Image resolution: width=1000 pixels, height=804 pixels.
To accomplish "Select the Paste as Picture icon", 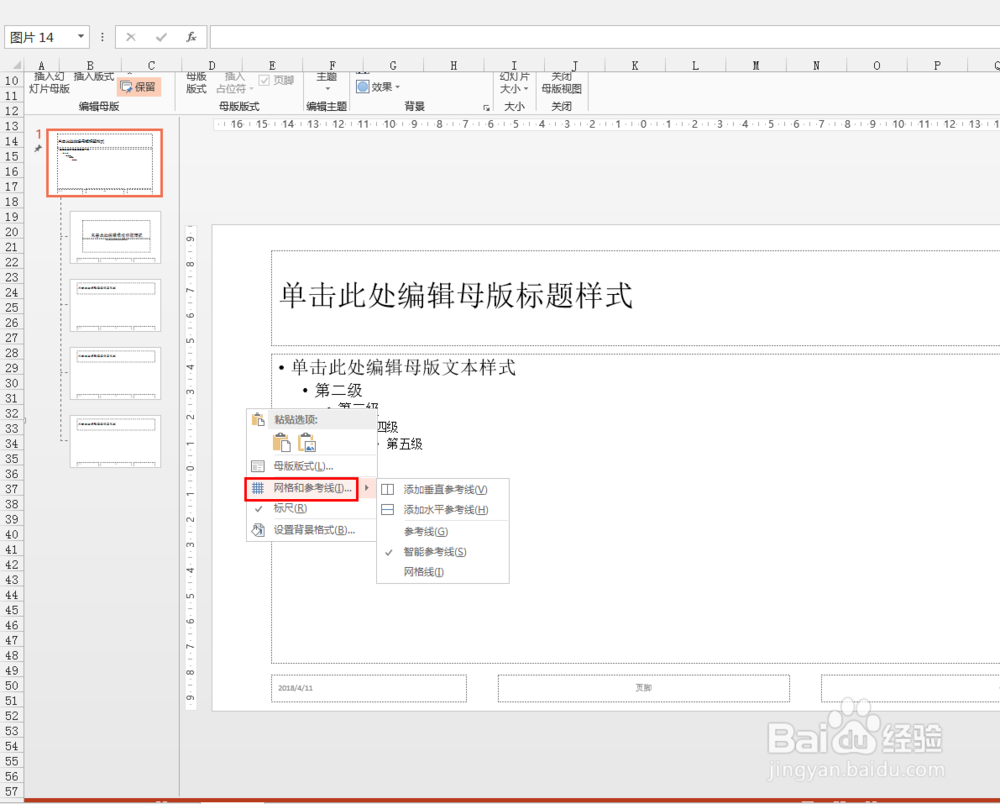I will [x=306, y=441].
